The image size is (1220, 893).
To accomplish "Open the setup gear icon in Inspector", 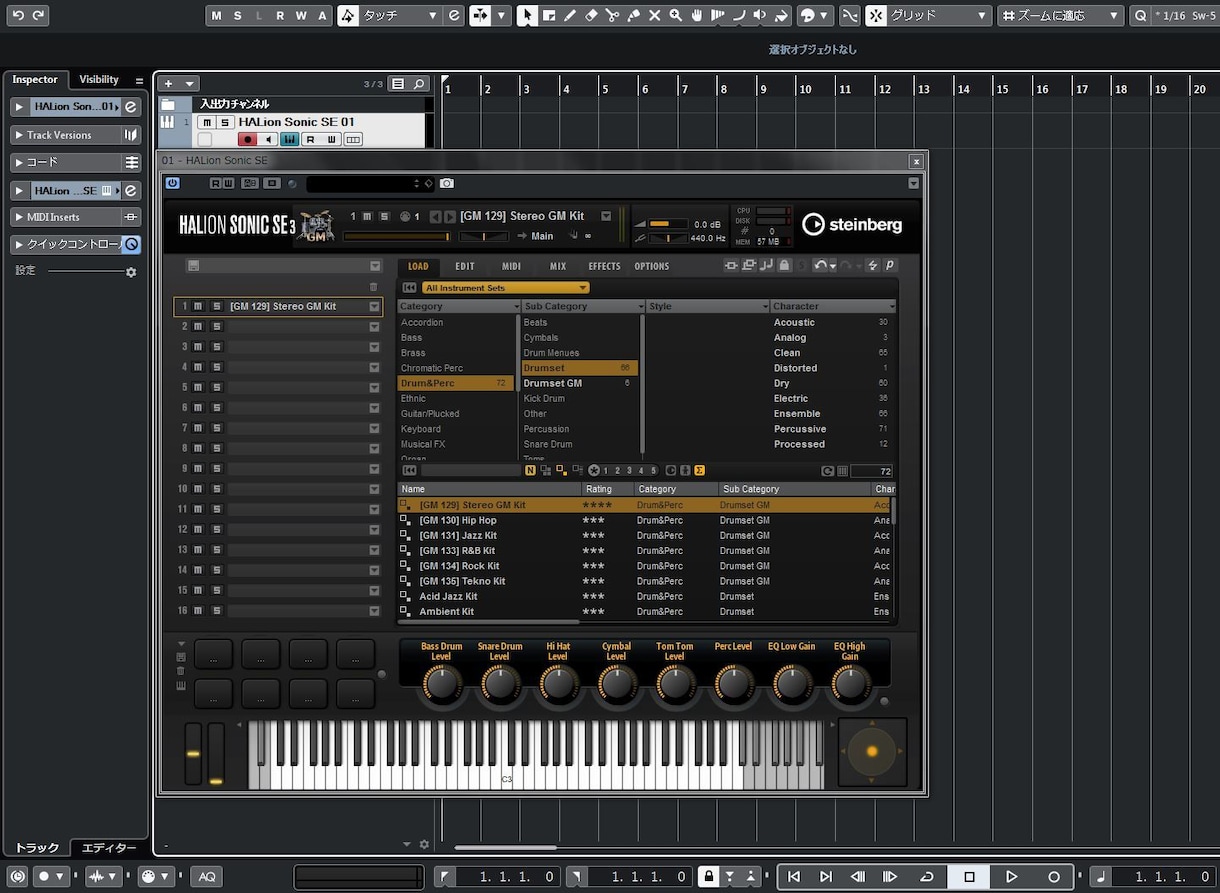I will (x=131, y=271).
